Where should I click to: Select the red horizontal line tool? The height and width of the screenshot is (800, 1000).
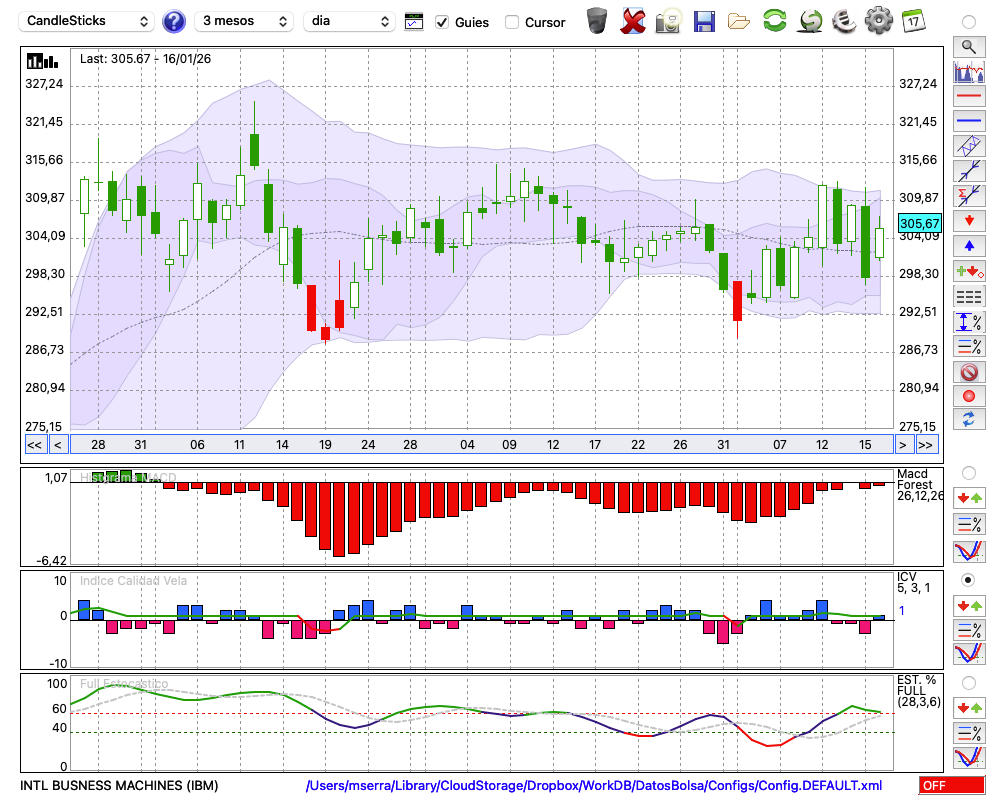tap(969, 96)
